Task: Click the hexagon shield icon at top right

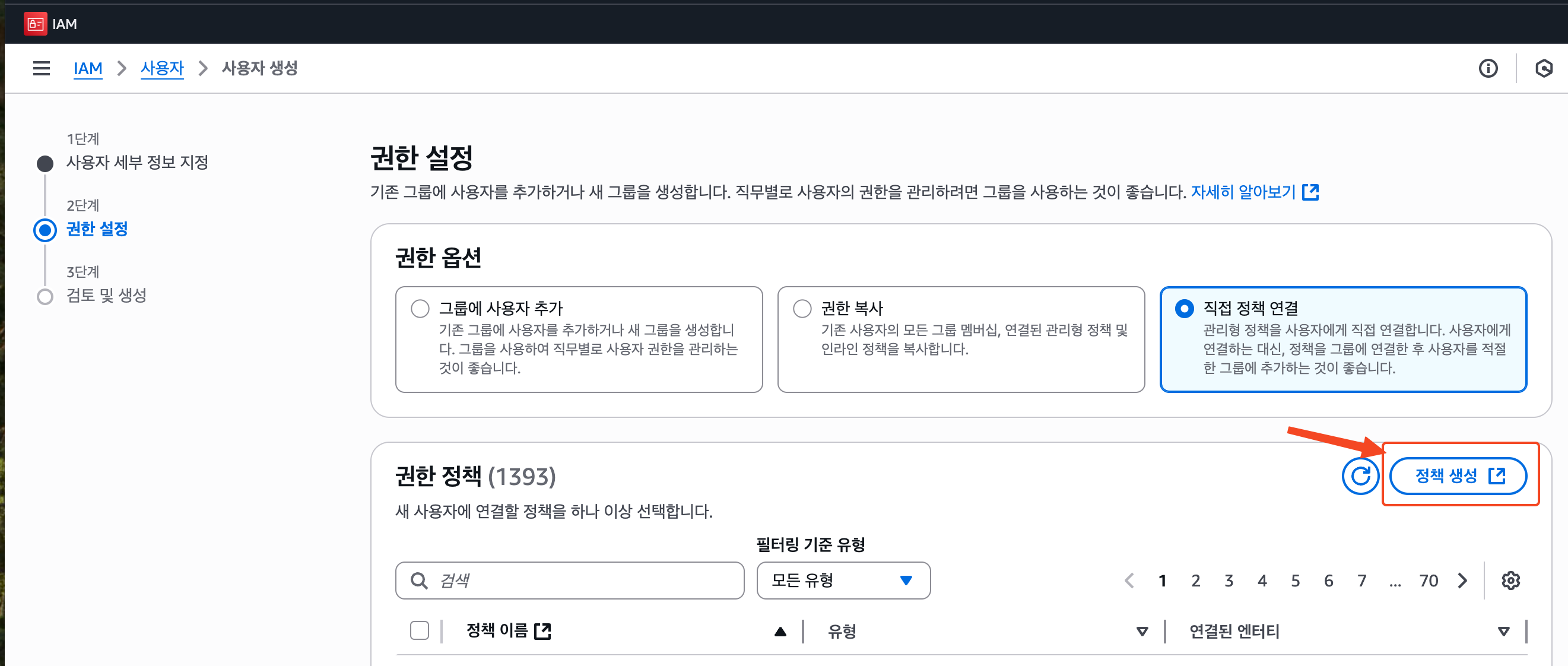Action: (1543, 68)
